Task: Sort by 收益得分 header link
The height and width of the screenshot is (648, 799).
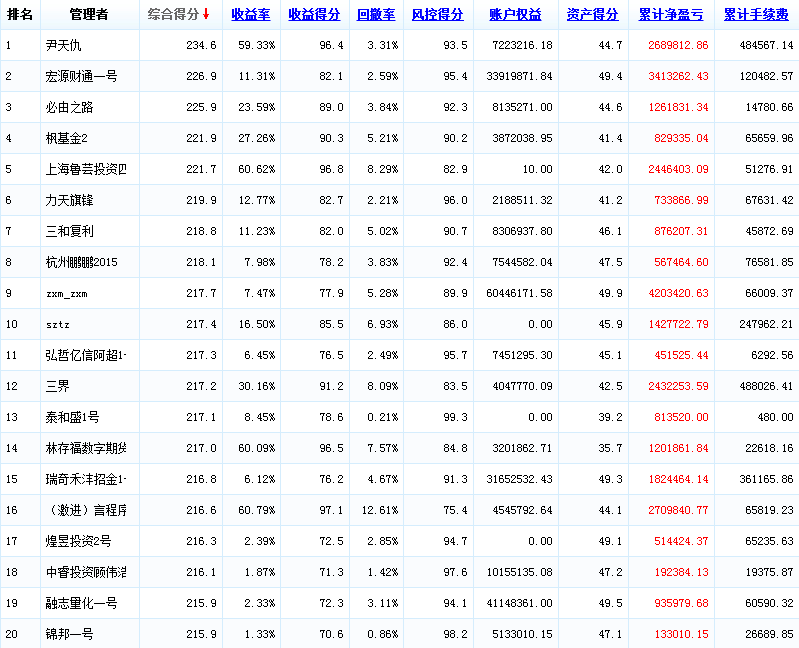Action: (x=314, y=15)
